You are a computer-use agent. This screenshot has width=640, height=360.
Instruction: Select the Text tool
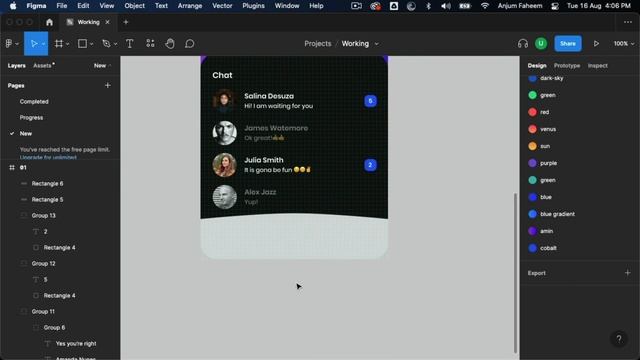129,44
